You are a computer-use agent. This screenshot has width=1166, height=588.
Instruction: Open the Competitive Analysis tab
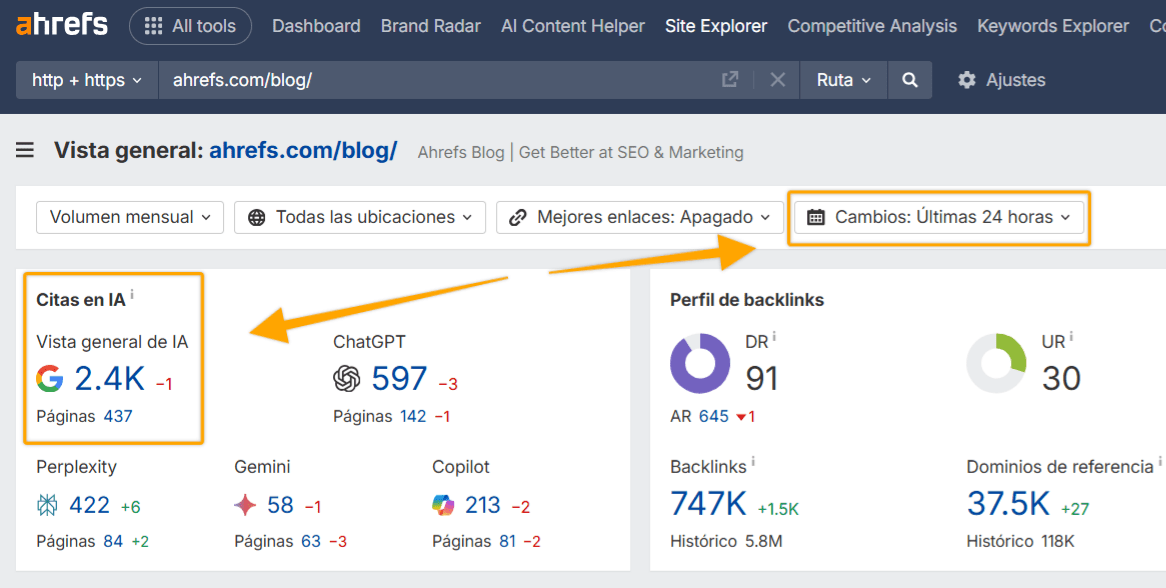871,26
